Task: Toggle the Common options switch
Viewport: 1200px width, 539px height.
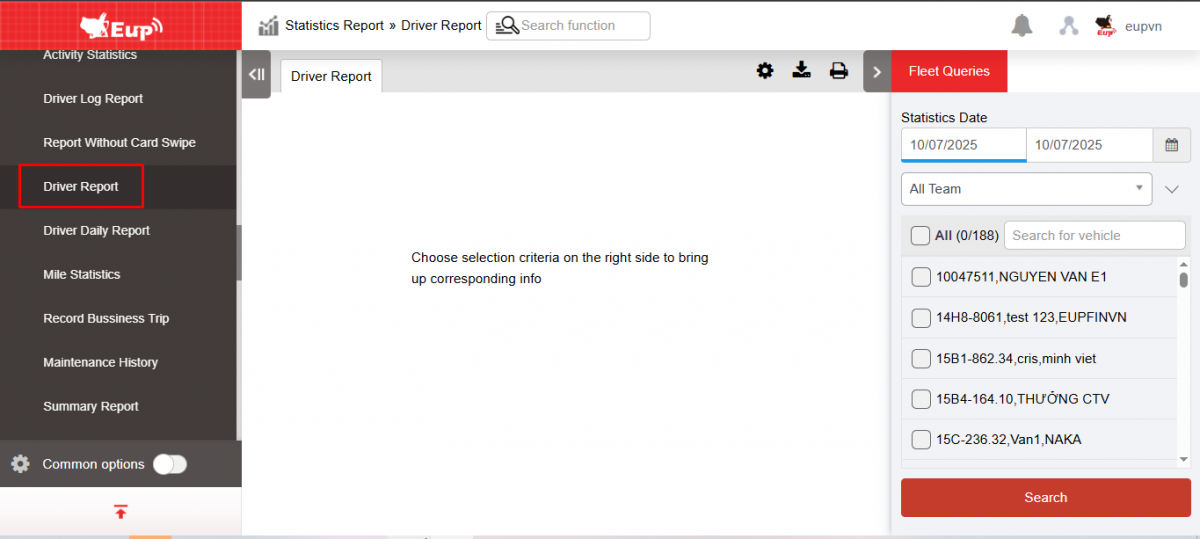Action: point(170,464)
